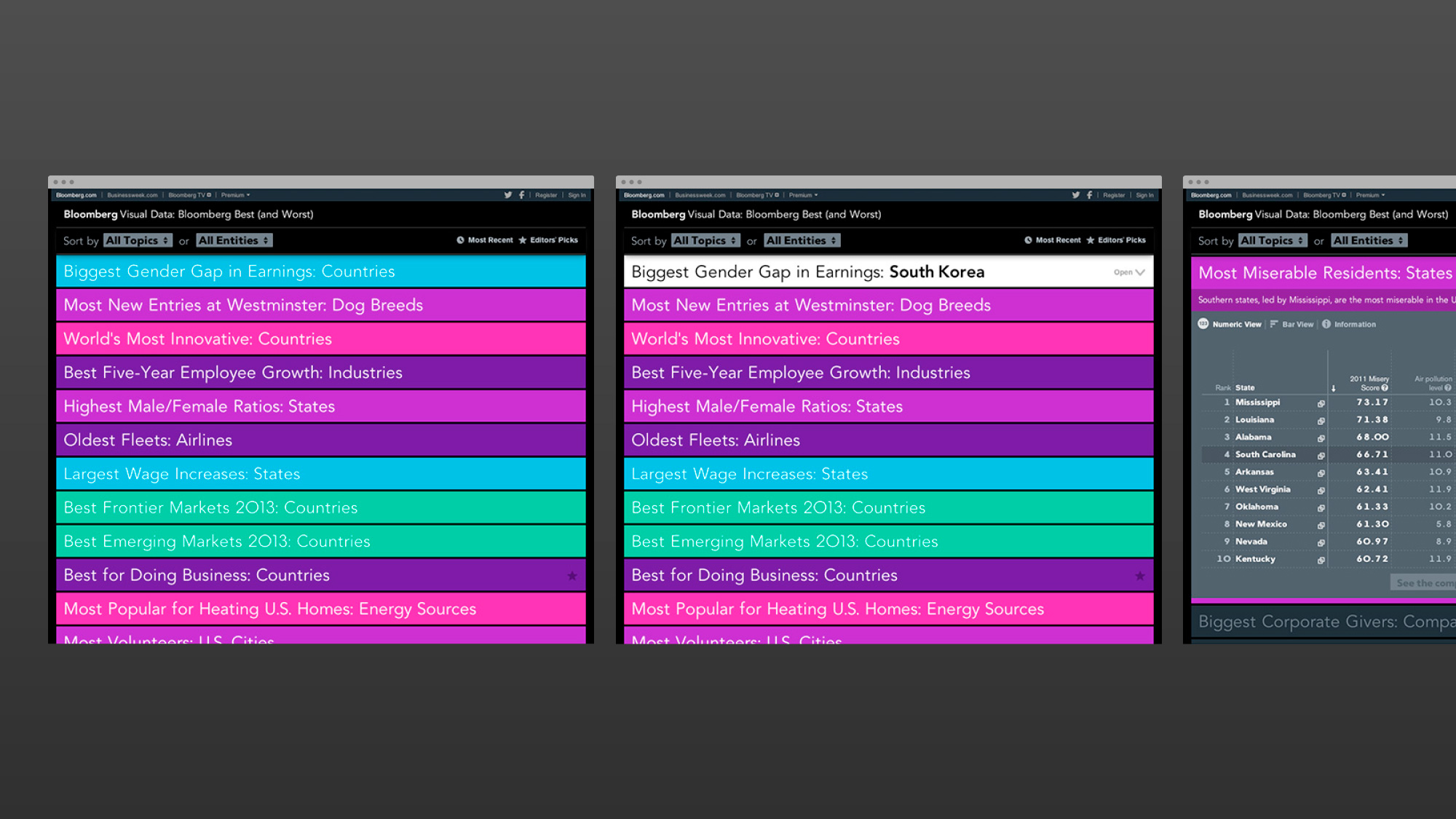Screen dimensions: 1456x819
Task: Click the Bar View icon
Action: 1274,324
